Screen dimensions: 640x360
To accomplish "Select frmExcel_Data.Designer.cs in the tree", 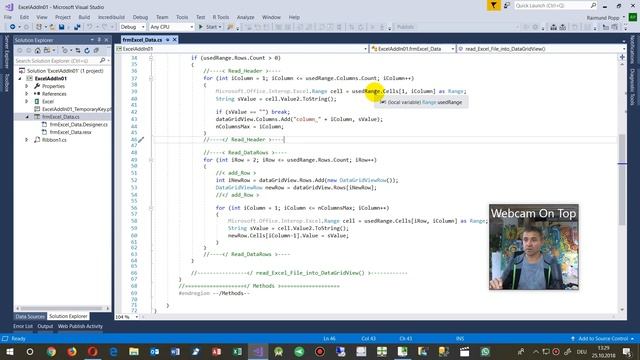I will (x=79, y=124).
